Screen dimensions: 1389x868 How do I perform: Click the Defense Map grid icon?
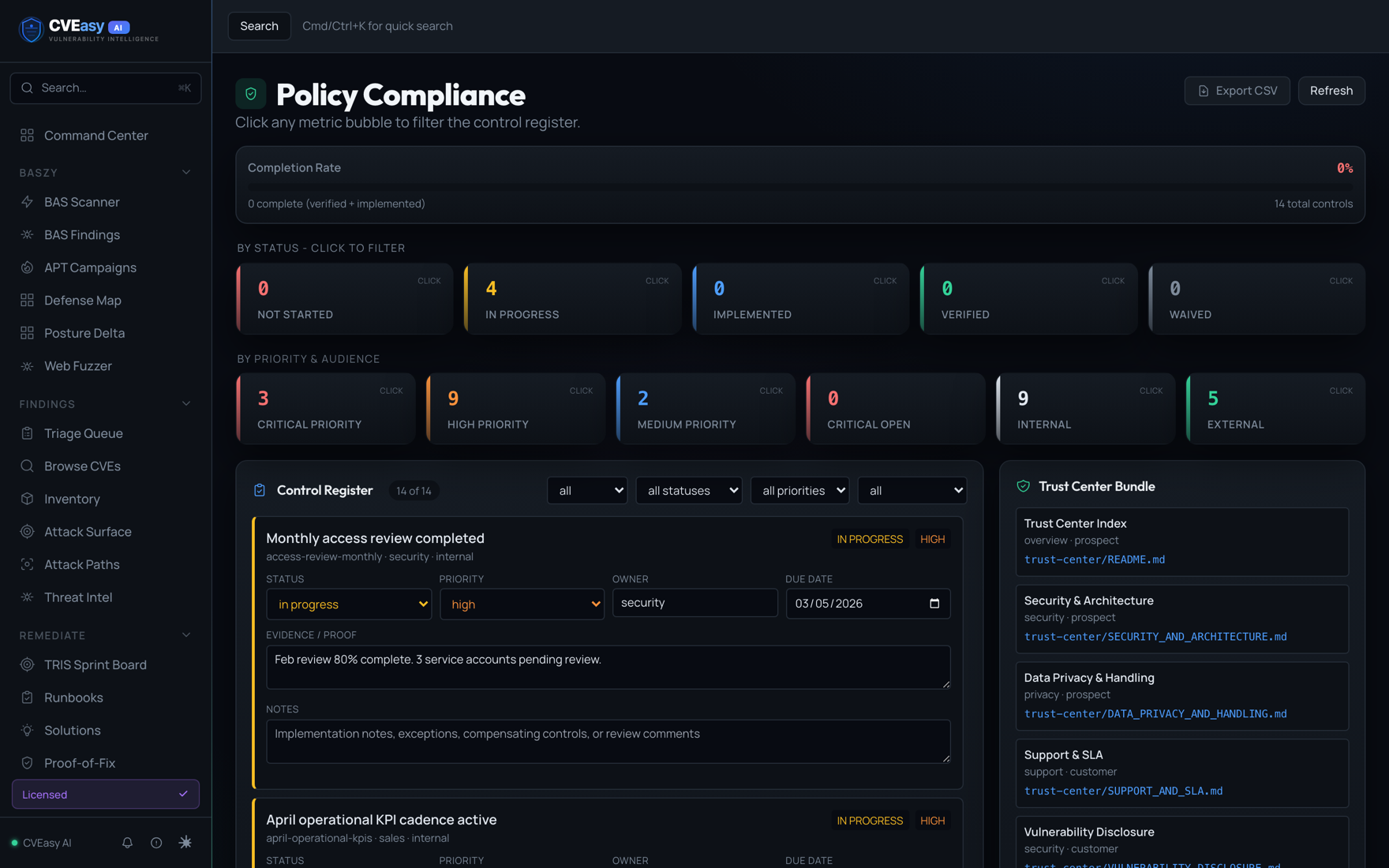coord(27,300)
